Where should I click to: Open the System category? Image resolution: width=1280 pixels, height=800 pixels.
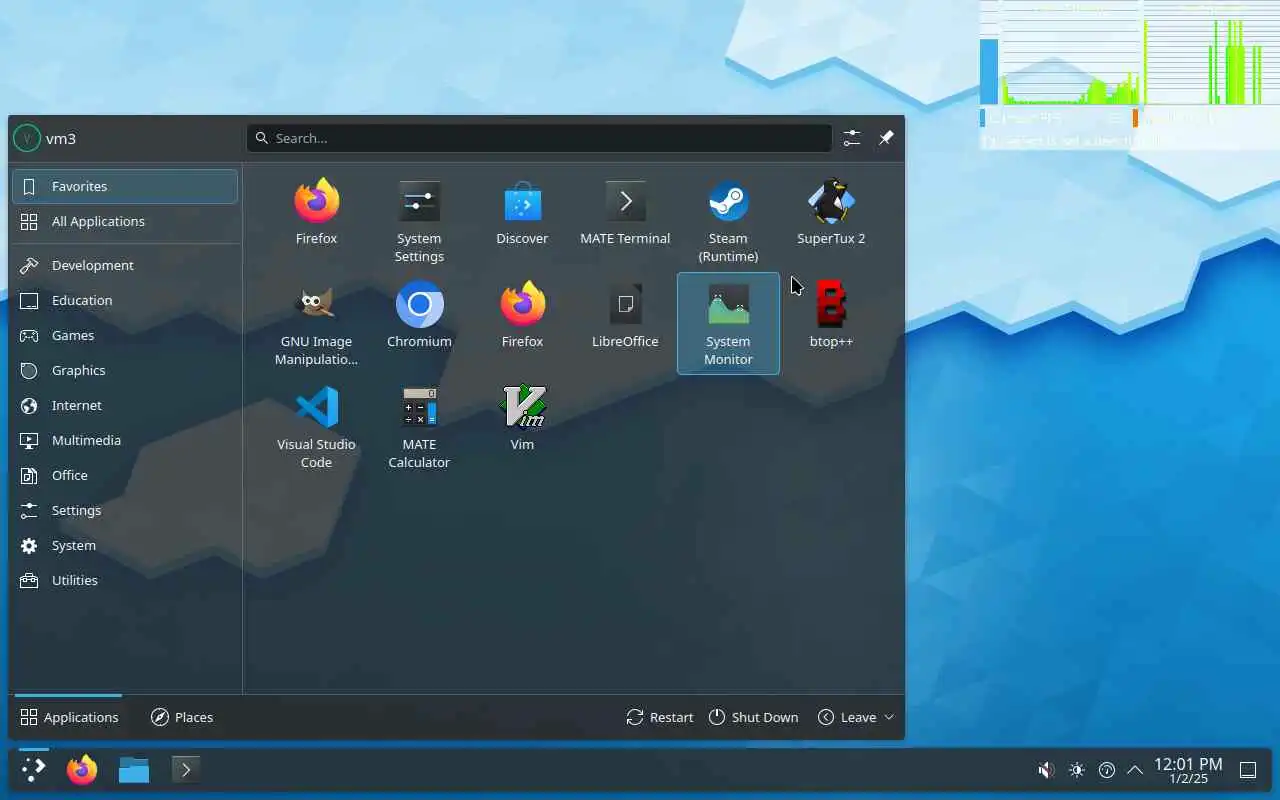click(x=125, y=545)
